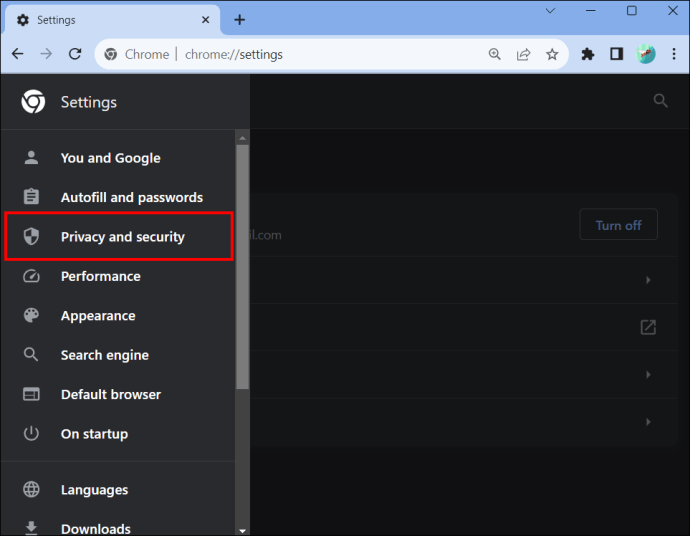Toggle the side panel icon
Screen dimensions: 690x536
click(x=617, y=54)
